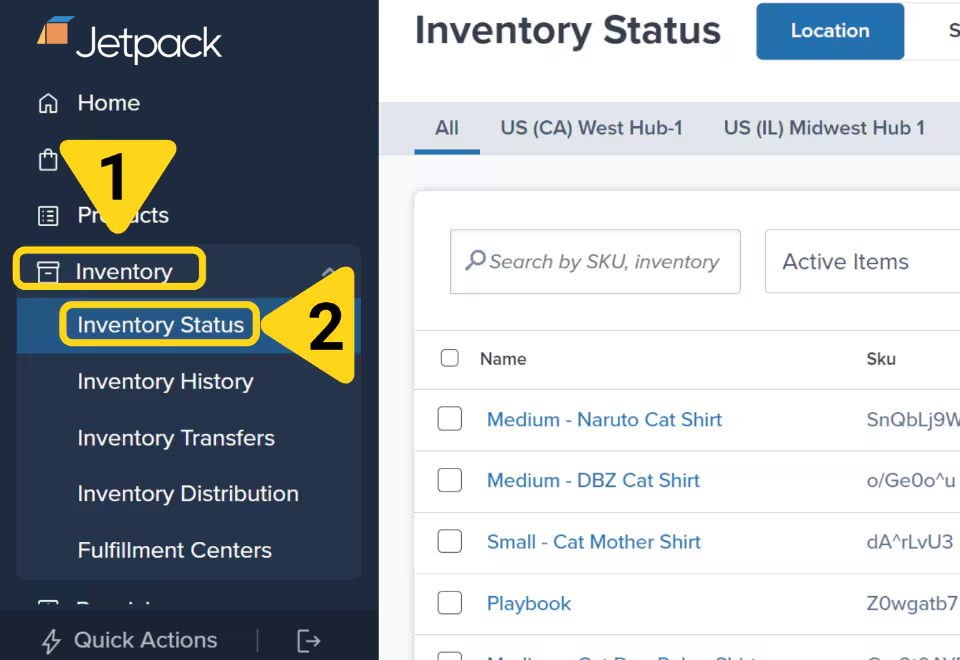The width and height of the screenshot is (960, 660).
Task: Check the Medium - Naruto Cat Shirt checkbox
Action: (x=449, y=420)
